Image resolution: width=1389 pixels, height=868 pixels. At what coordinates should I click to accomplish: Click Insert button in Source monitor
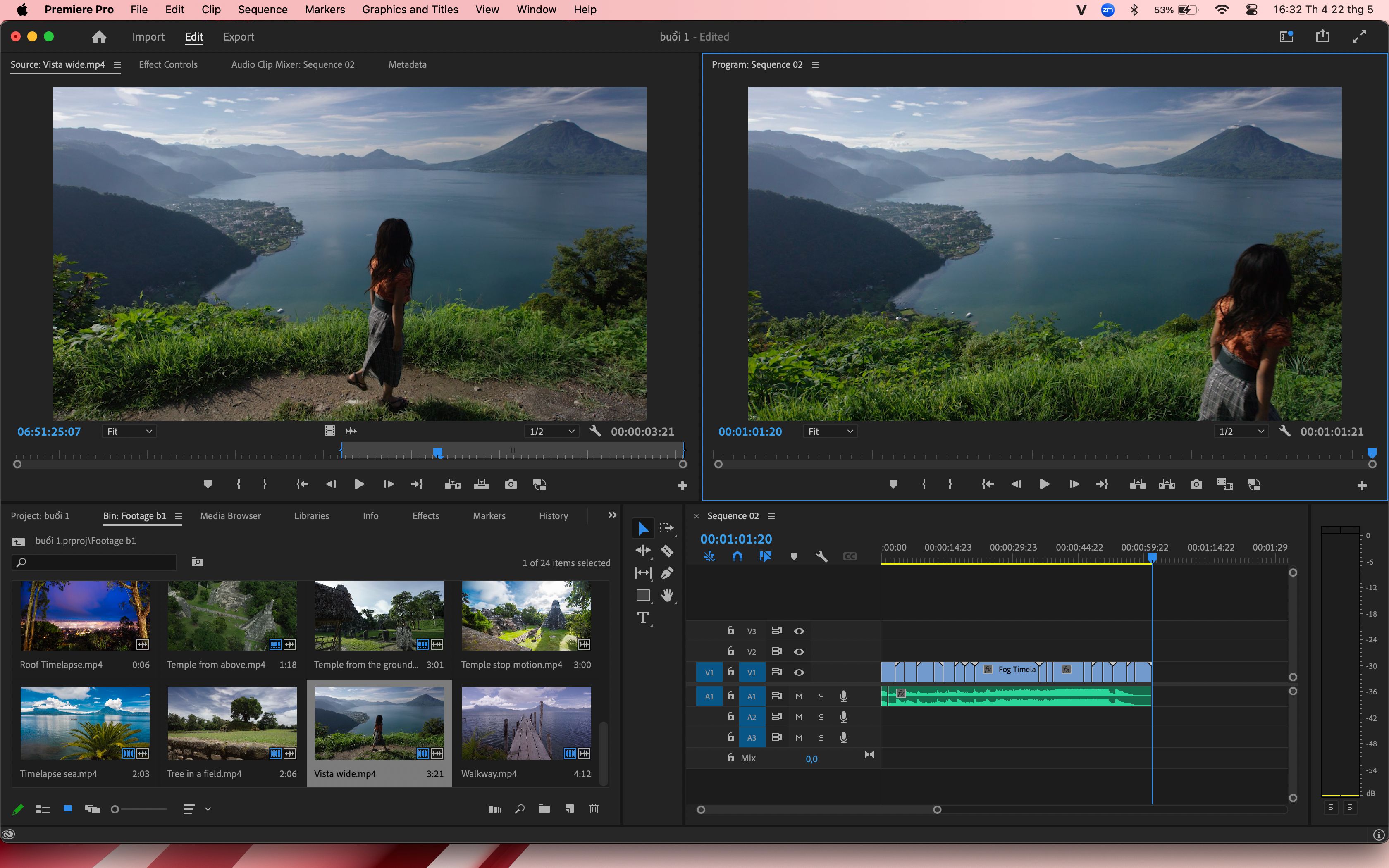[452, 484]
